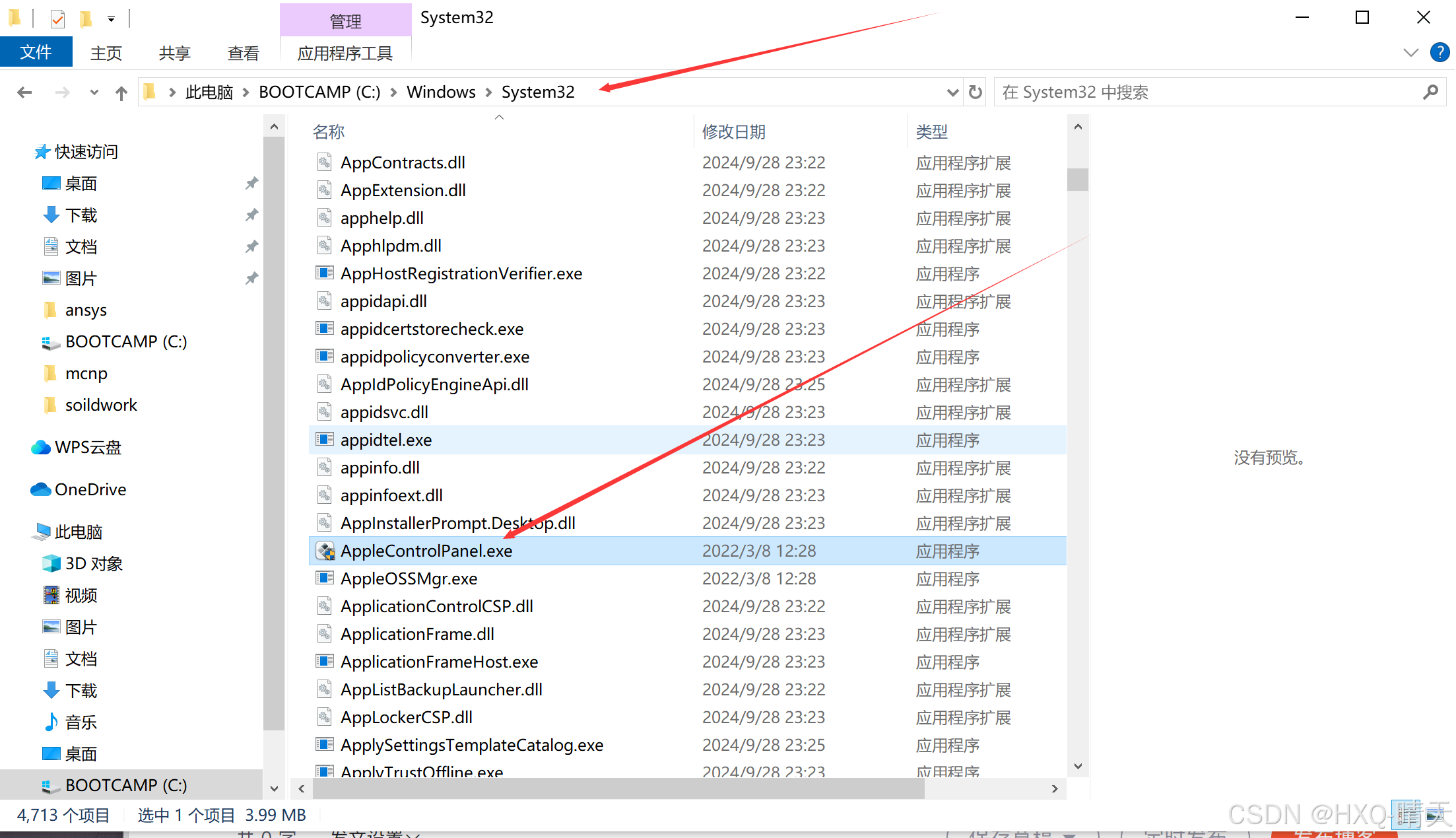This screenshot has height=838, width=1456.
Task: Sort by 修改日期 column header
Action: (x=733, y=132)
